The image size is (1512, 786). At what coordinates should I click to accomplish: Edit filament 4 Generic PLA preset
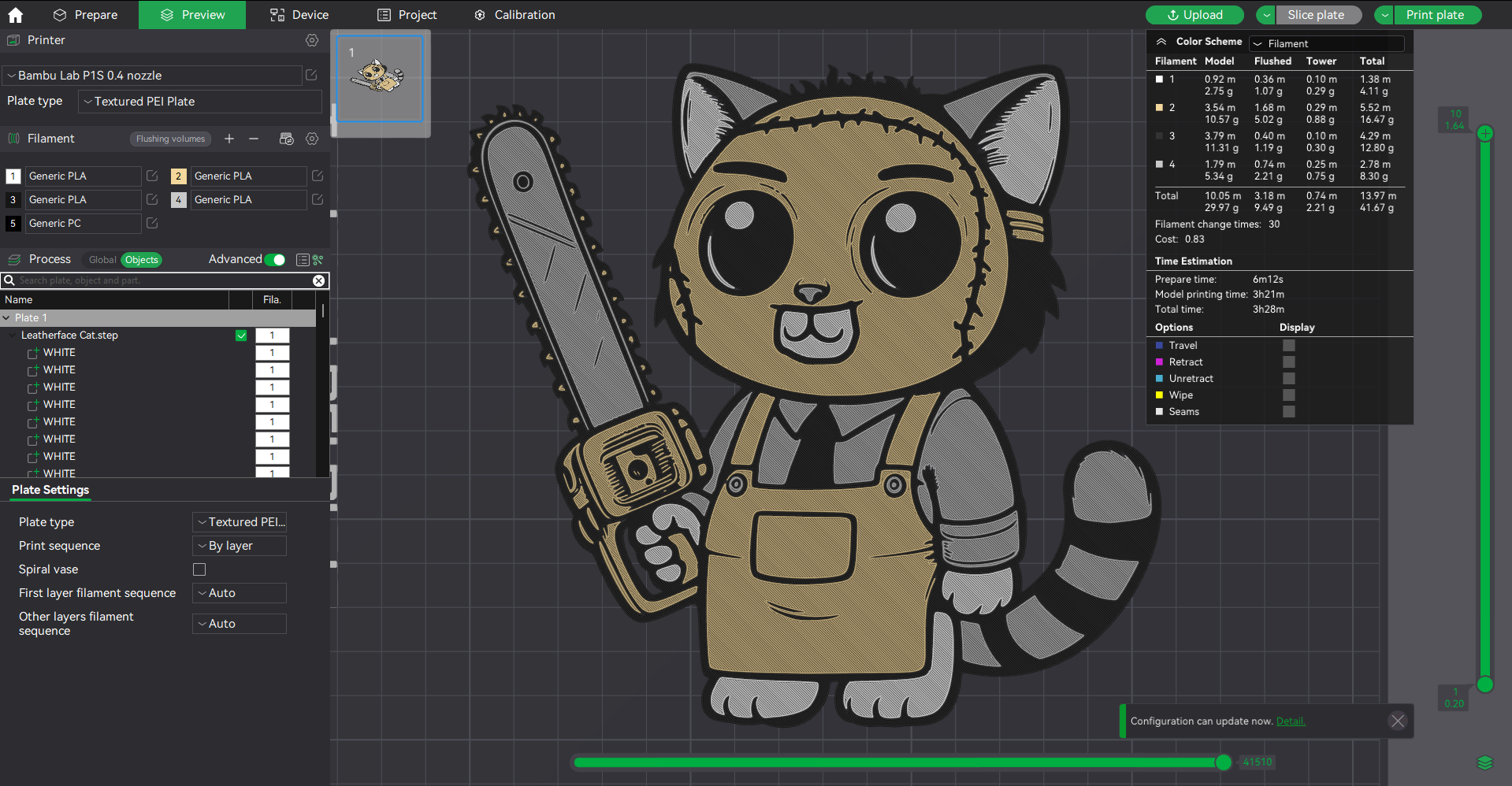[x=318, y=199]
